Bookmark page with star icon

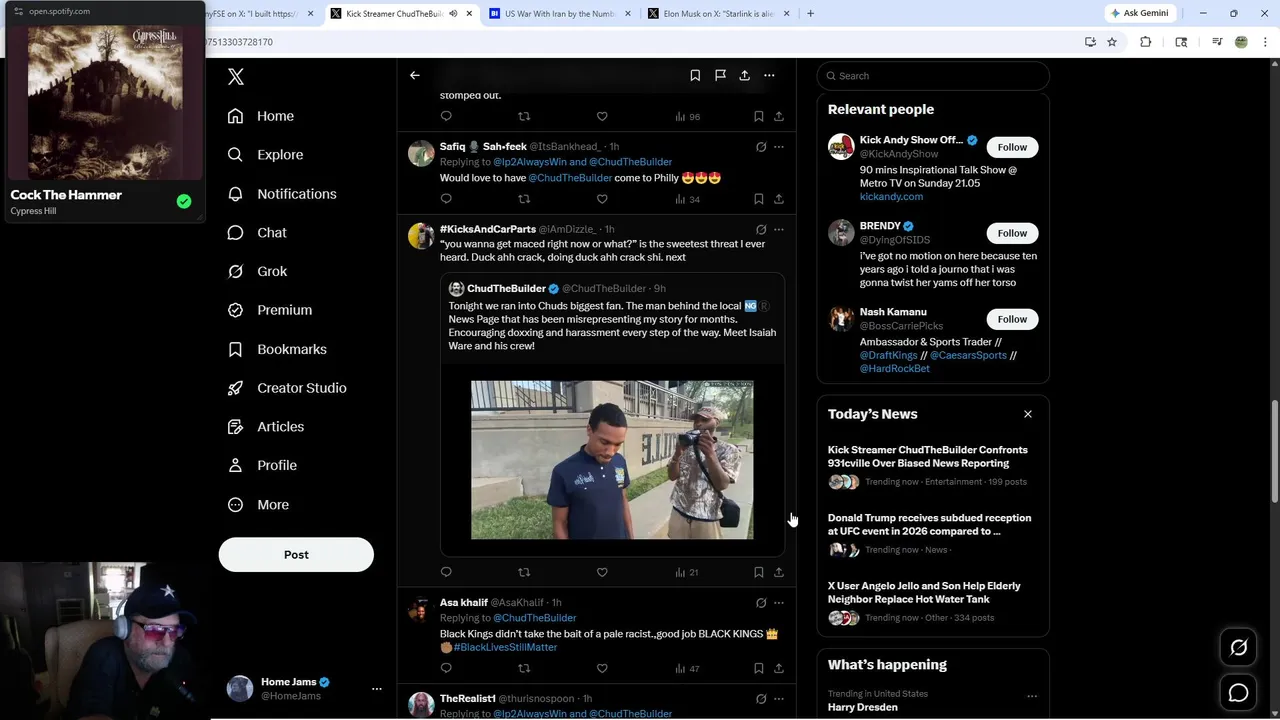(x=1112, y=42)
